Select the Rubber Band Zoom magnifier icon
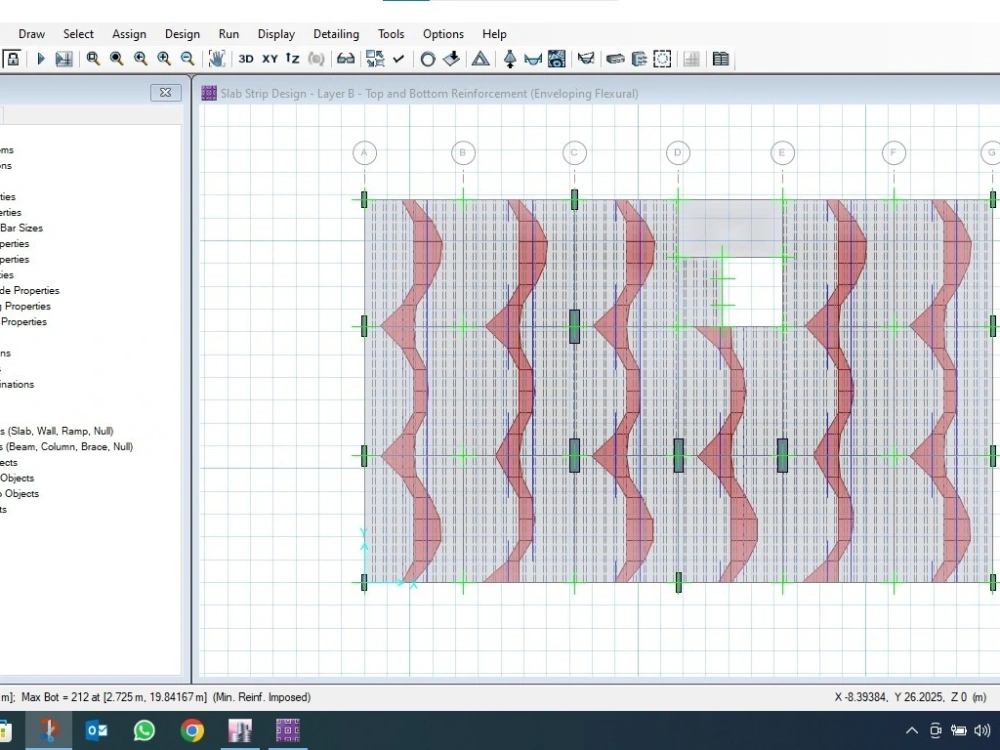1000x750 pixels. [92, 59]
